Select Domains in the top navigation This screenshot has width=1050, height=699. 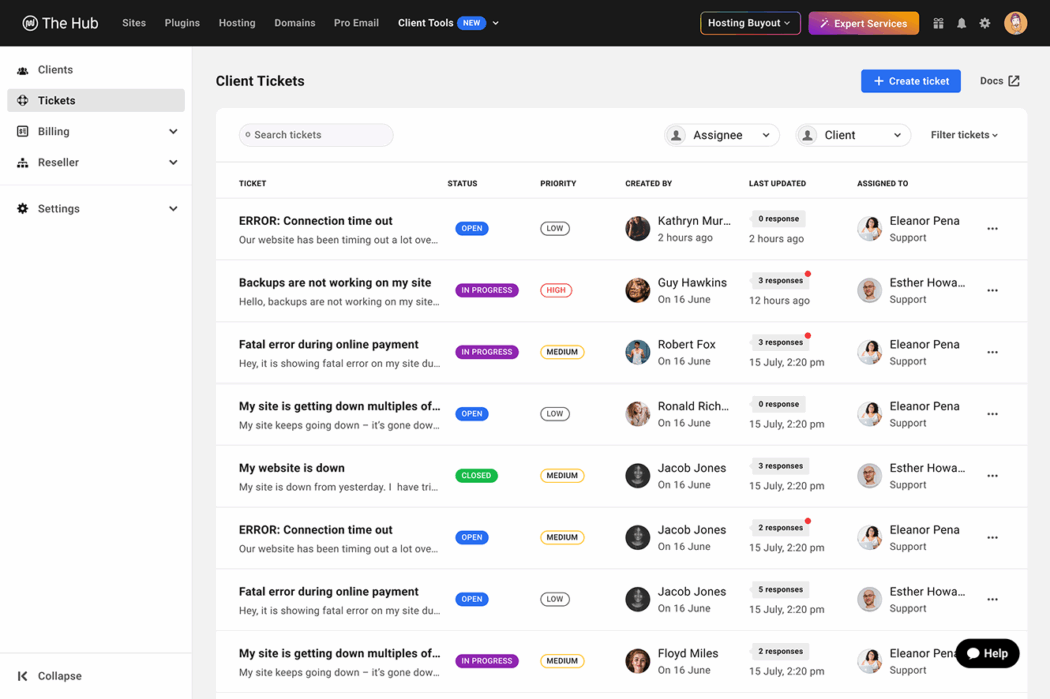pyautogui.click(x=294, y=22)
